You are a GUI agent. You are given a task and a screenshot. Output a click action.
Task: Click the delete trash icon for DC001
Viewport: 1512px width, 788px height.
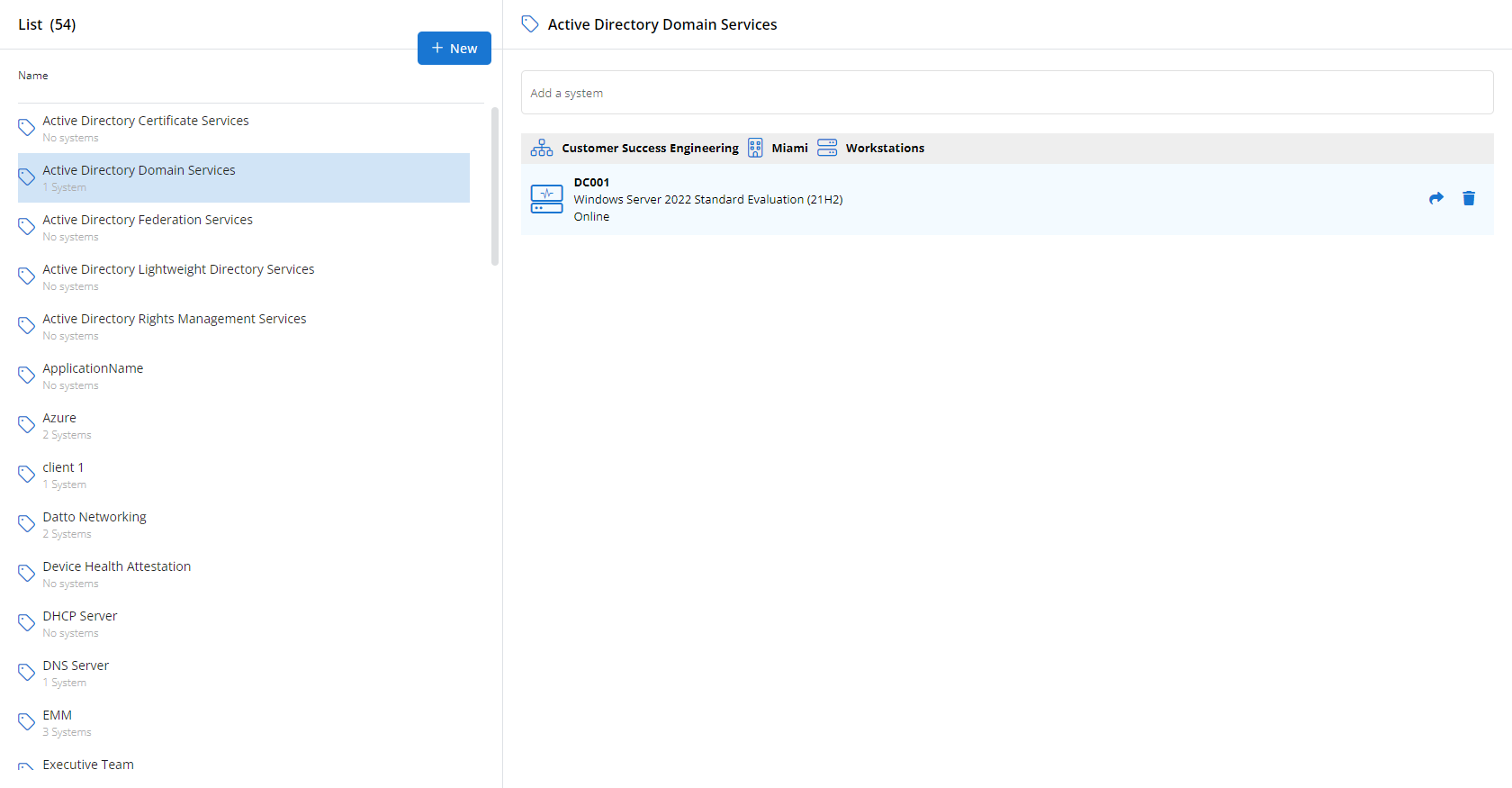pyautogui.click(x=1468, y=198)
